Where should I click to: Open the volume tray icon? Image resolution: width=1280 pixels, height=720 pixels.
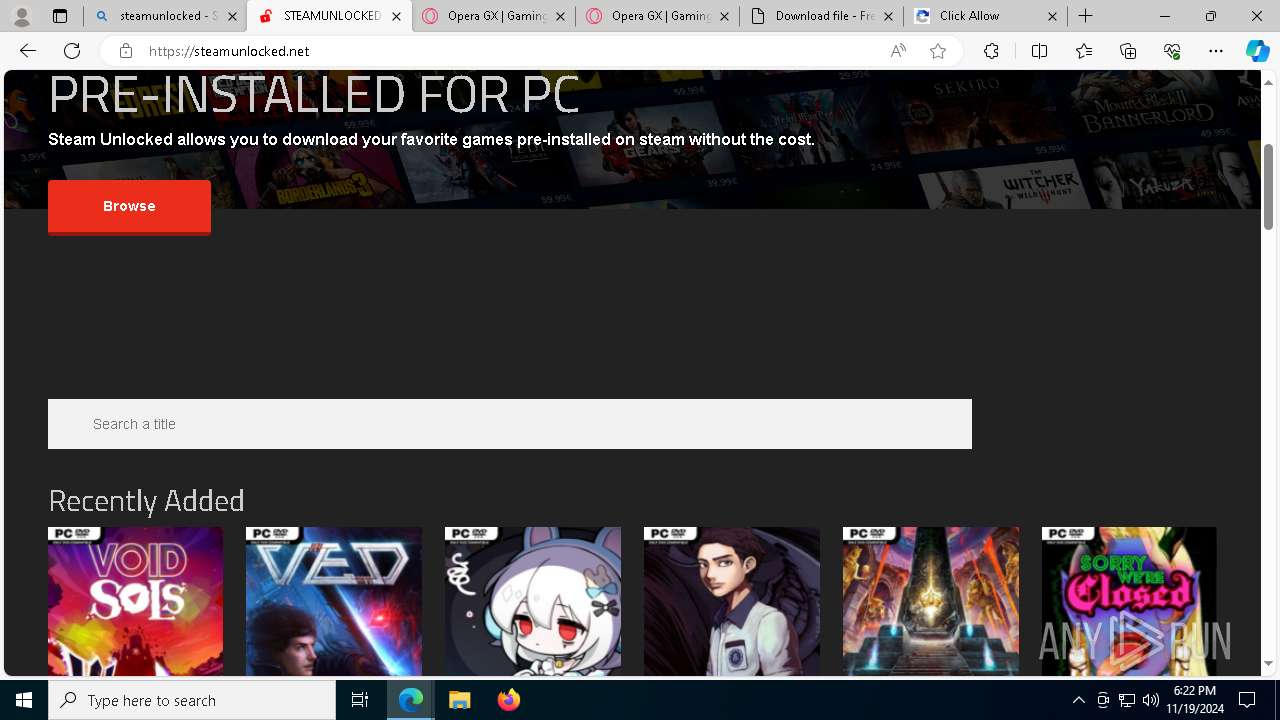1151,700
